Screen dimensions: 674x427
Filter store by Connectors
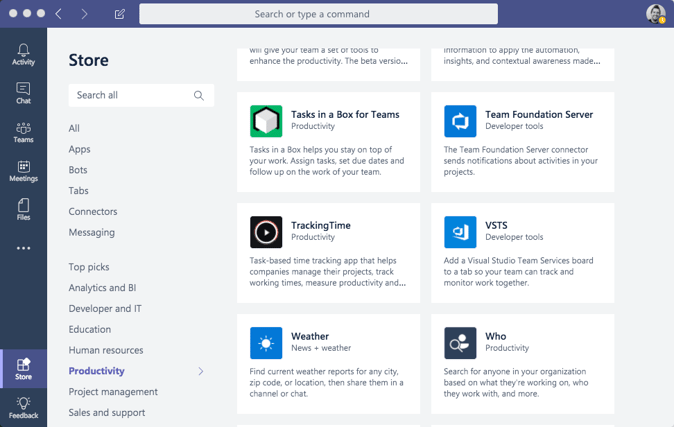(x=93, y=212)
